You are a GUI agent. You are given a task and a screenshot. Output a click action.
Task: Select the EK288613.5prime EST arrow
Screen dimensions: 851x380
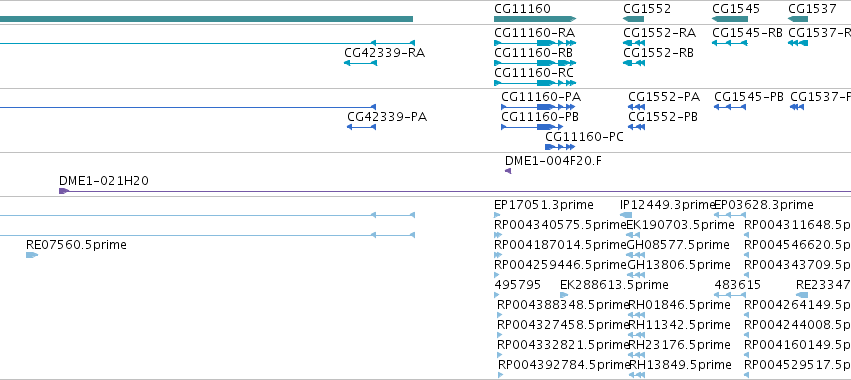[564, 295]
